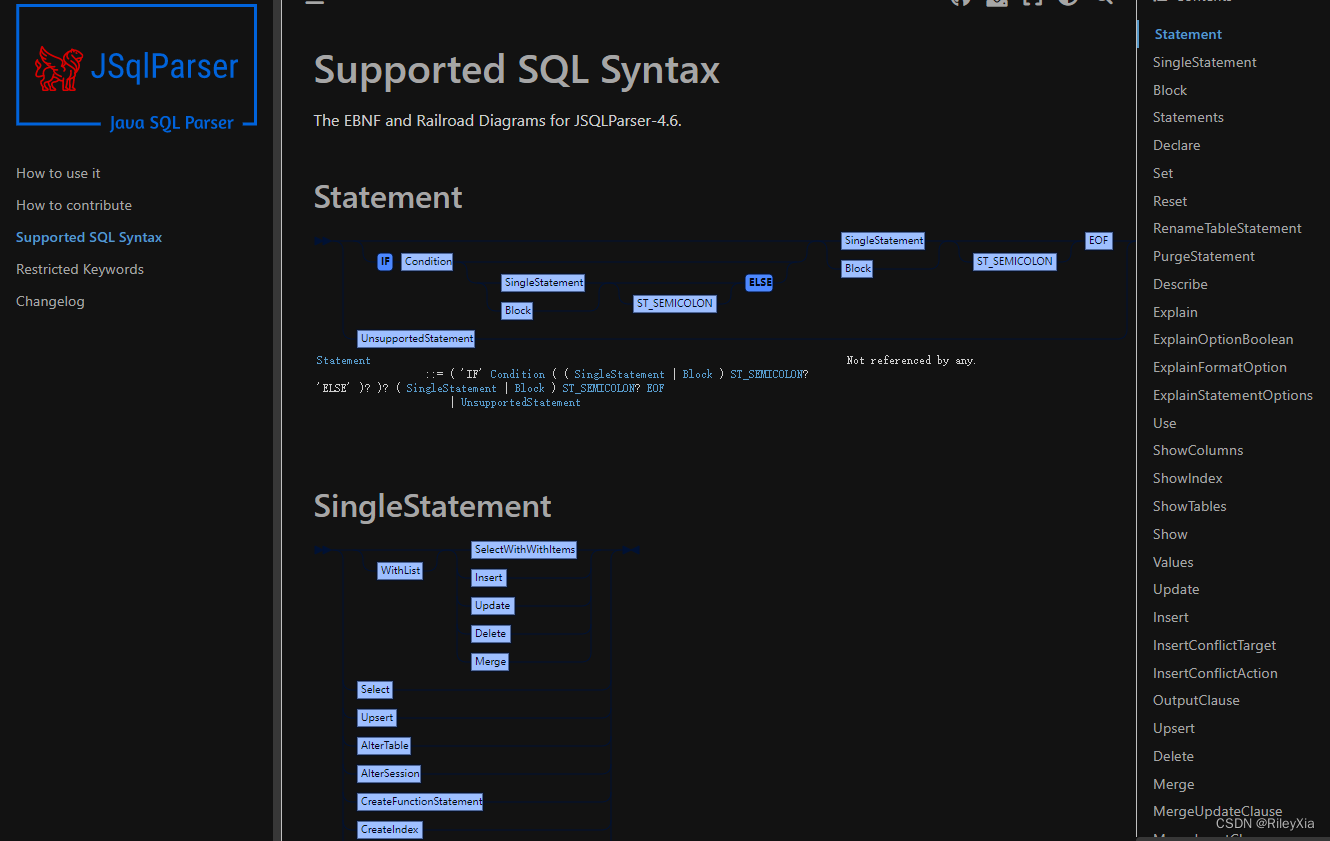Click Block box beneath SingleStatement near EOF
The height and width of the screenshot is (841, 1330).
[x=858, y=269]
